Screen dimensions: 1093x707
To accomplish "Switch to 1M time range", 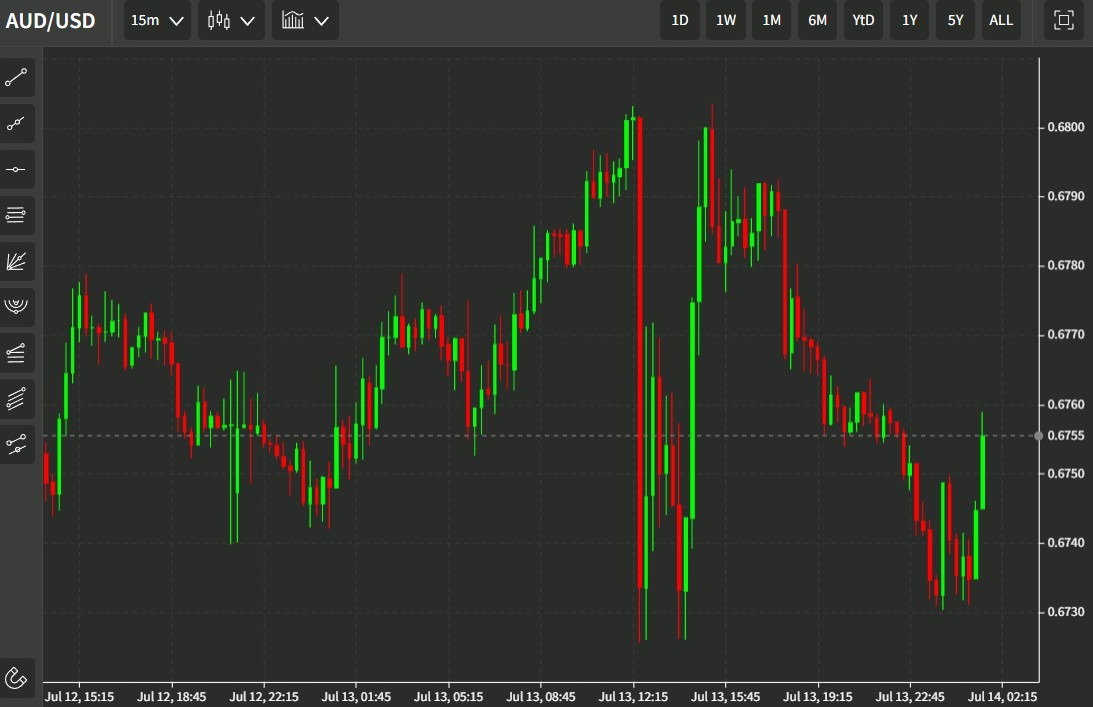I will click(x=772, y=20).
